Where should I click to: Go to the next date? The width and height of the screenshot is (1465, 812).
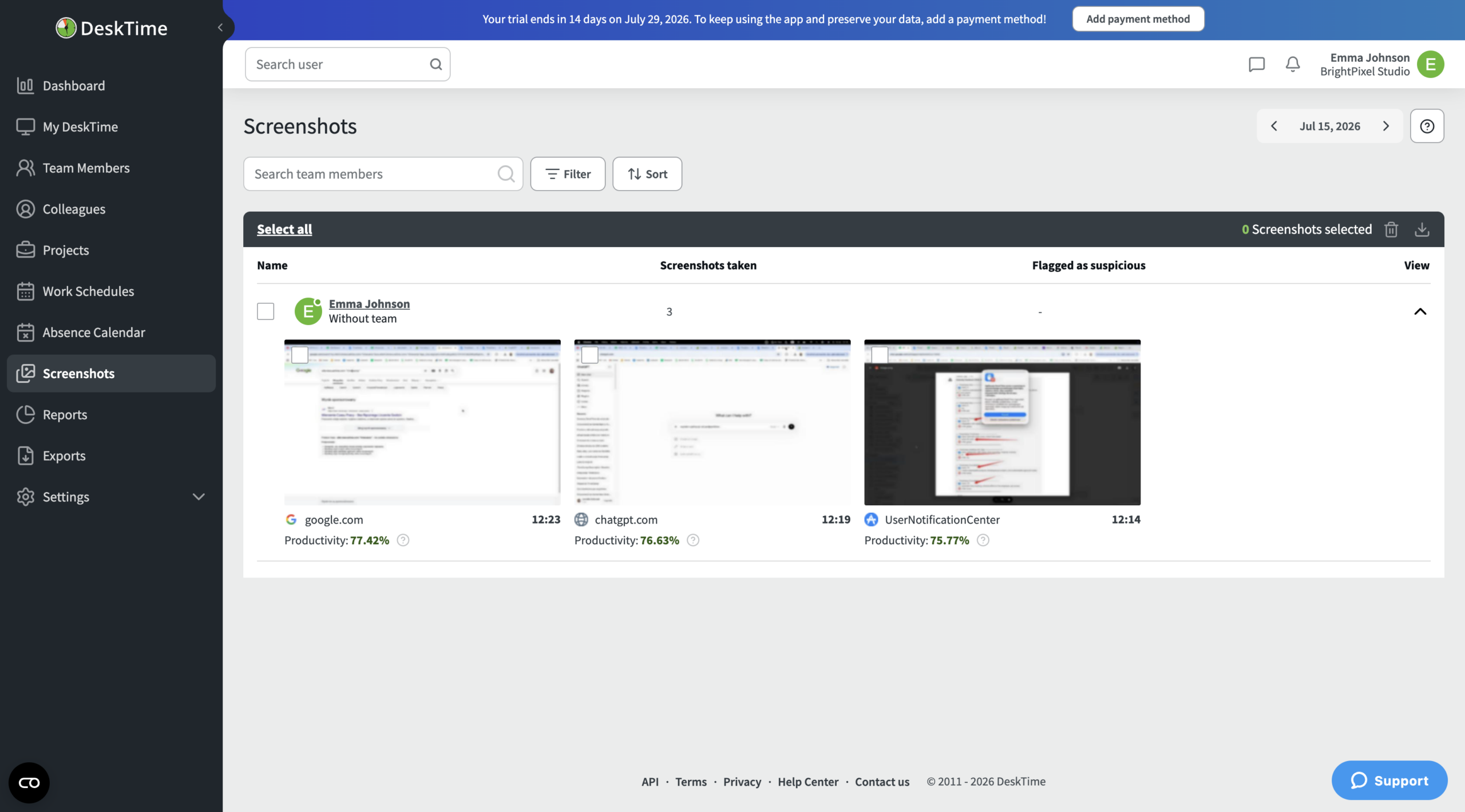(1386, 126)
